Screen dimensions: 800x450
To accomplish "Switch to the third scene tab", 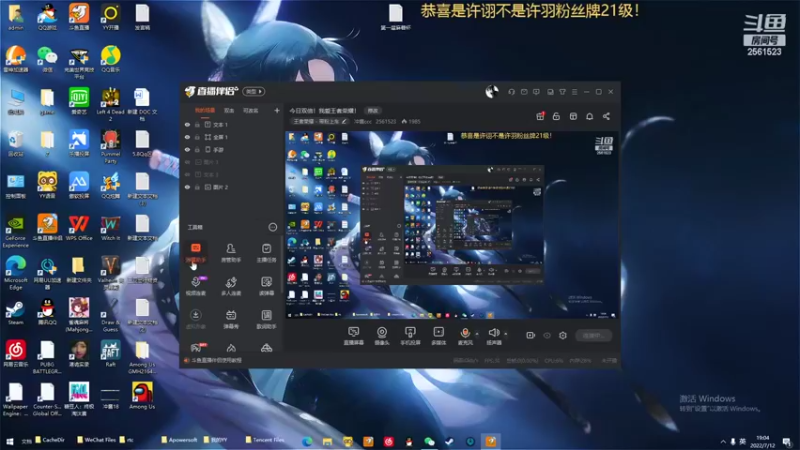I will (250, 110).
